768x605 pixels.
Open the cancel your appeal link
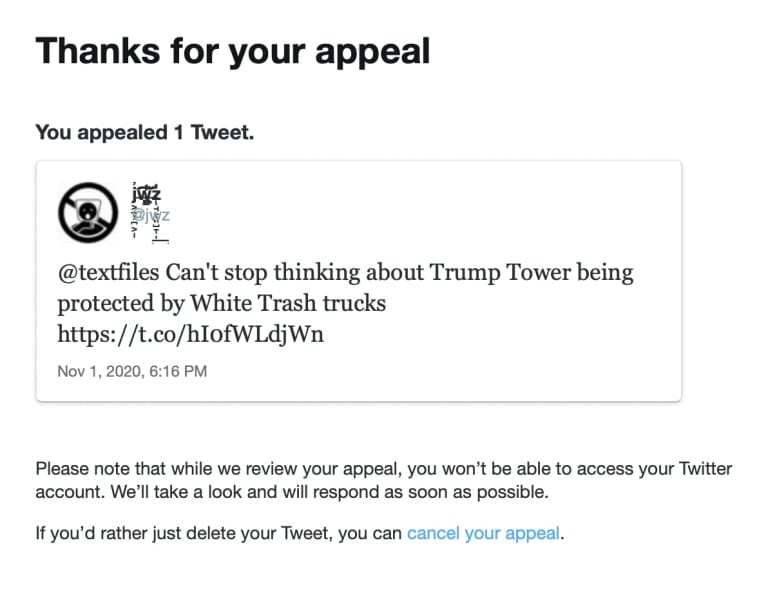[483, 533]
